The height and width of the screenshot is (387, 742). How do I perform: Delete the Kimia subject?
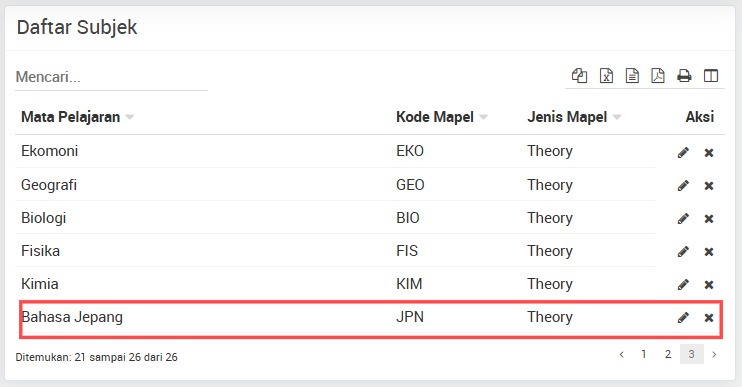coord(708,284)
